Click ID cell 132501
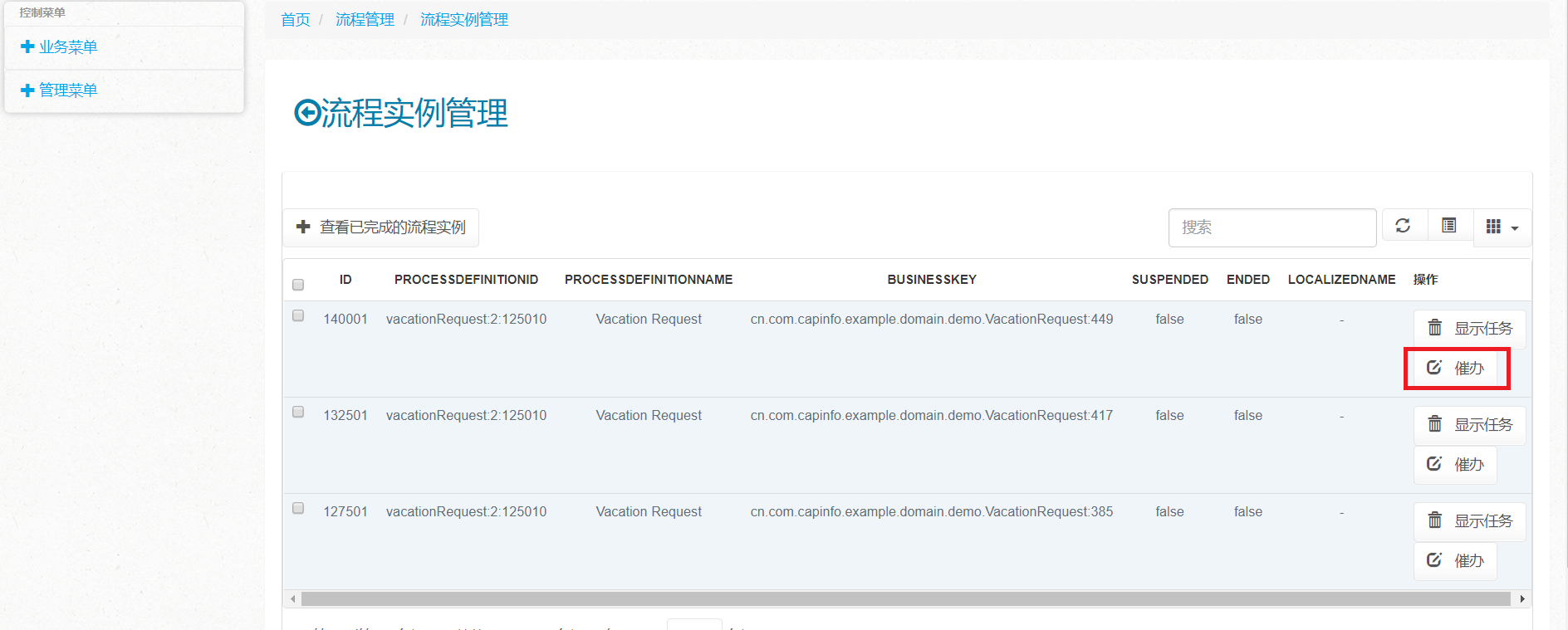 (345, 416)
